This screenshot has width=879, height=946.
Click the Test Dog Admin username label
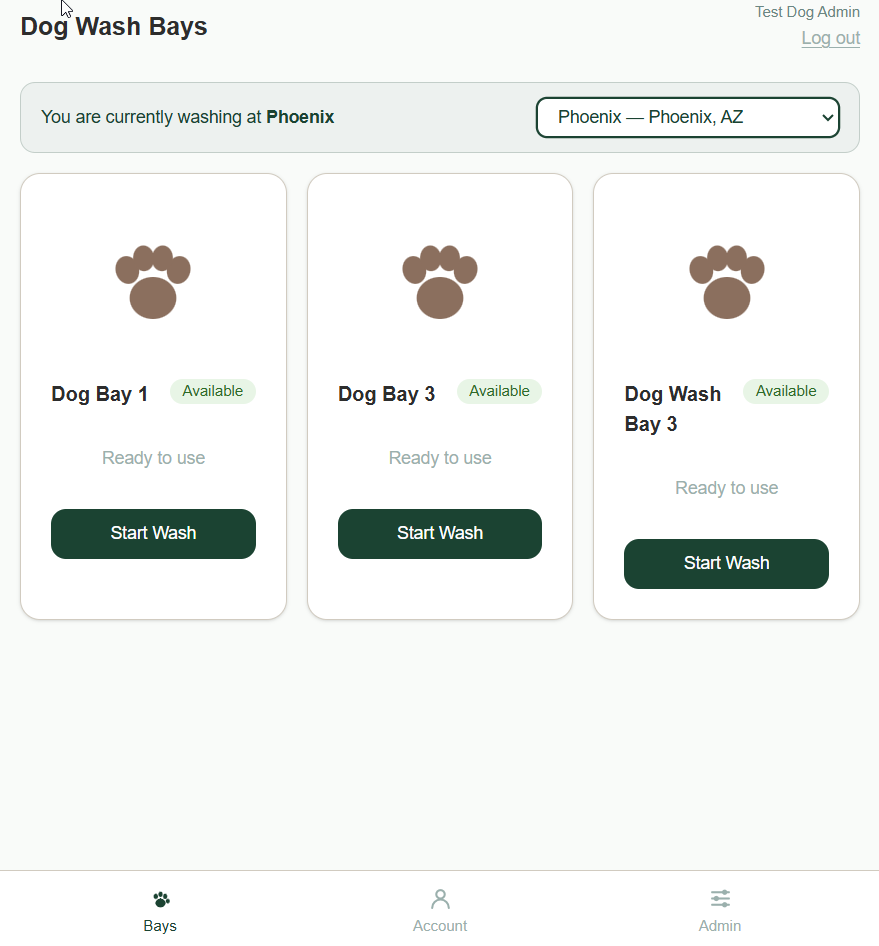click(x=807, y=11)
